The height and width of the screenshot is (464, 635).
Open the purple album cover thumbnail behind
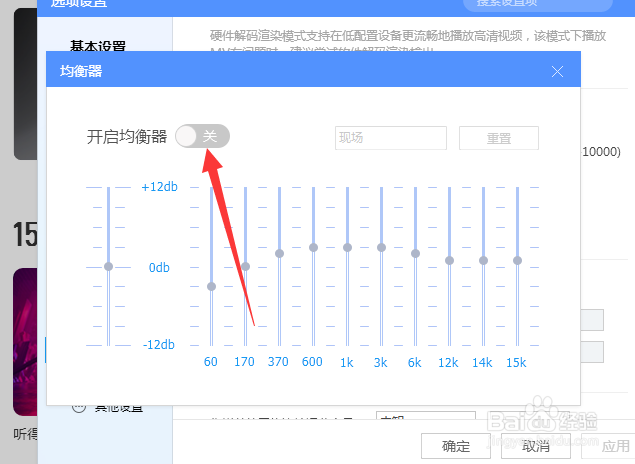[x=25, y=342]
